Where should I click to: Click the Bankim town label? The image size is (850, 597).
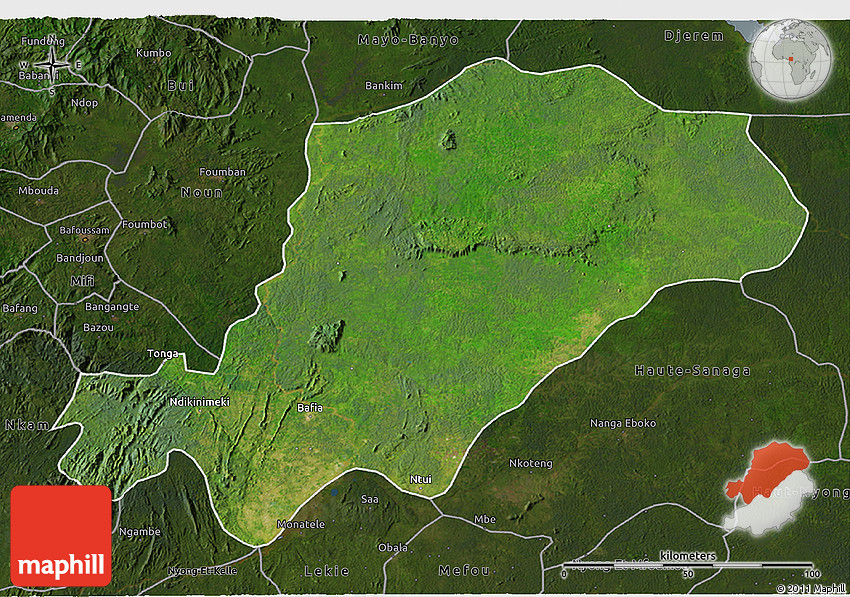384,86
